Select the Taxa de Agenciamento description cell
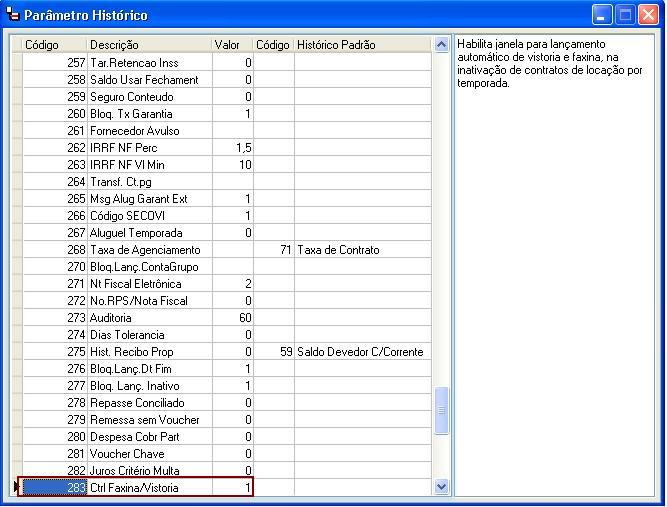667x507 pixels. (150, 250)
